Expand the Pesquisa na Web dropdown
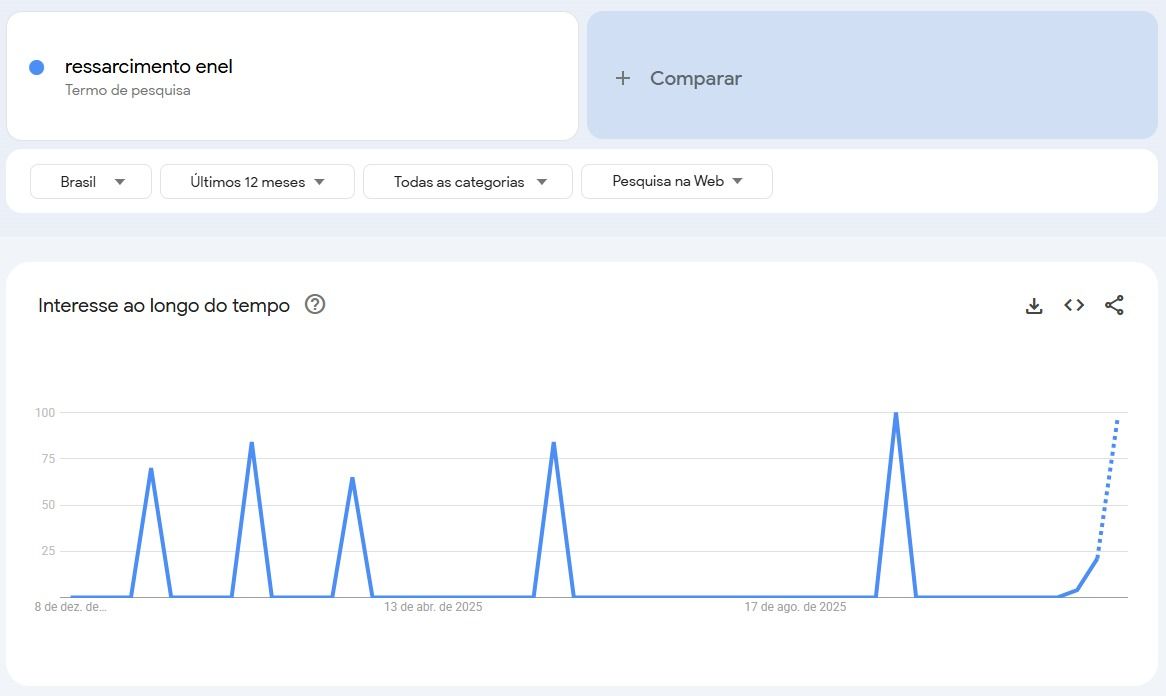Screen dimensions: 1166x696 tap(677, 182)
